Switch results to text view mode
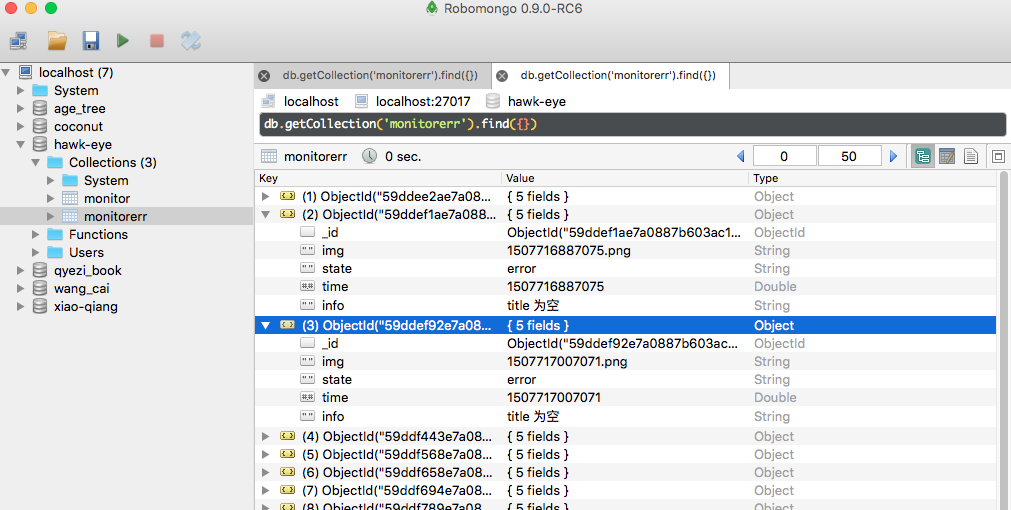The height and width of the screenshot is (510, 1011). click(x=970, y=156)
